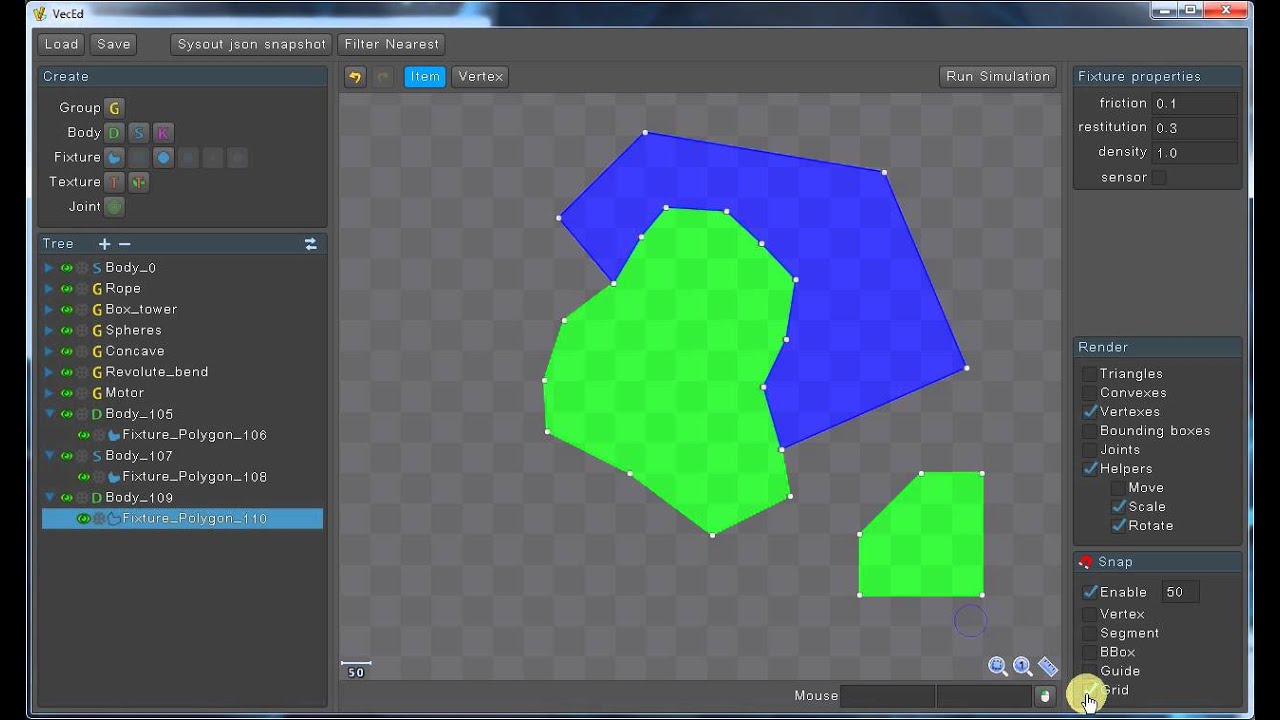Enable Guide snapping checkbox
Viewport: 1280px width, 720px height.
(x=1089, y=671)
